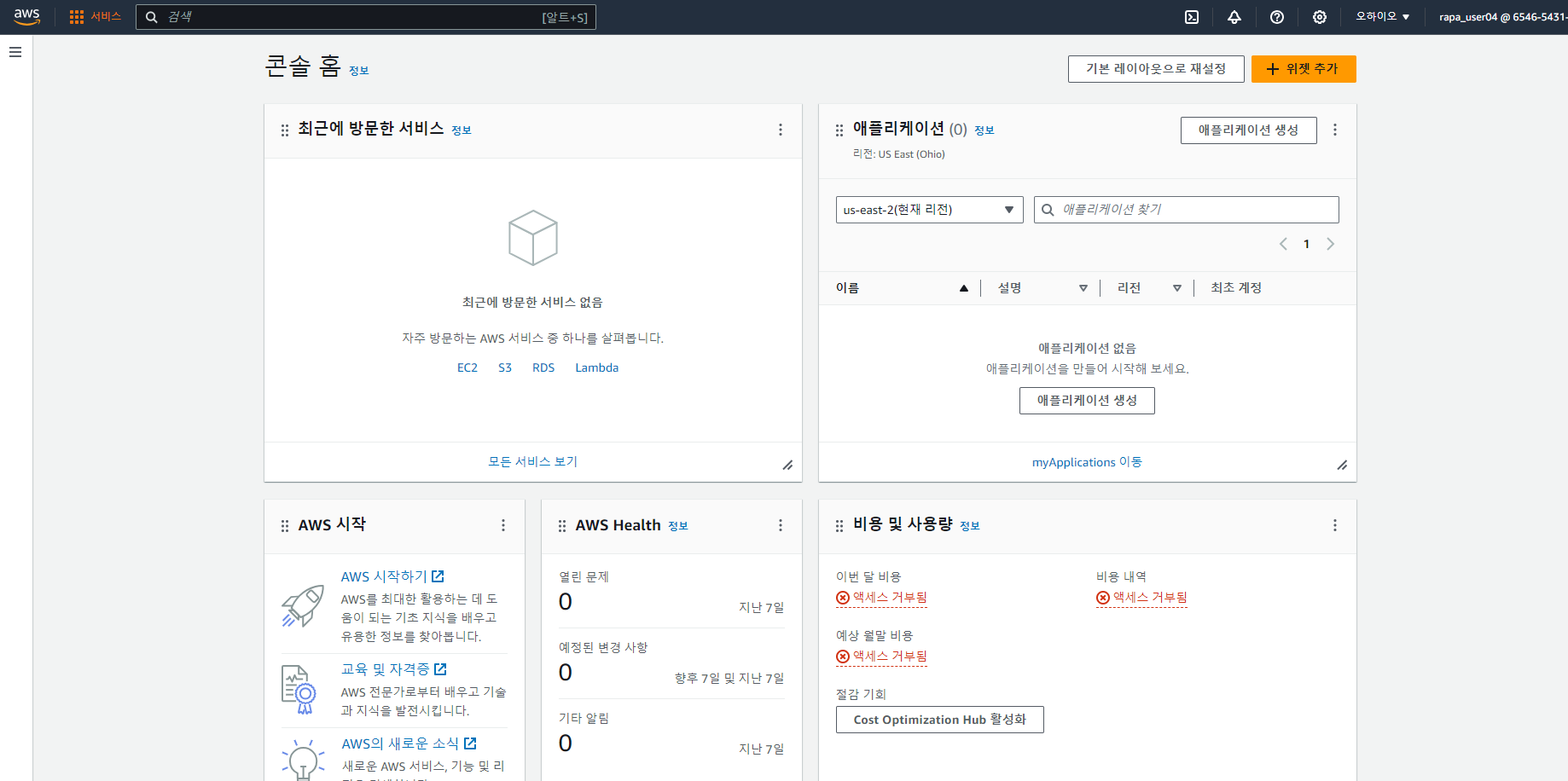Click the certificate icon beside 교육 및 자격증
The image size is (1568, 781).
(x=299, y=689)
